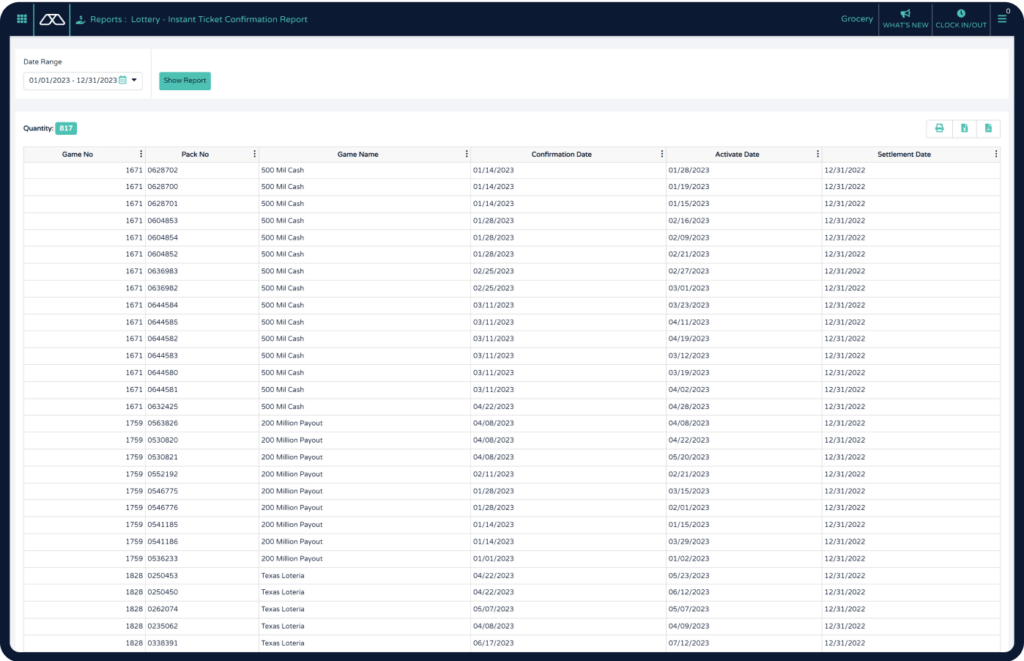Export the report to Excel
This screenshot has width=1024, height=661.
[x=963, y=128]
